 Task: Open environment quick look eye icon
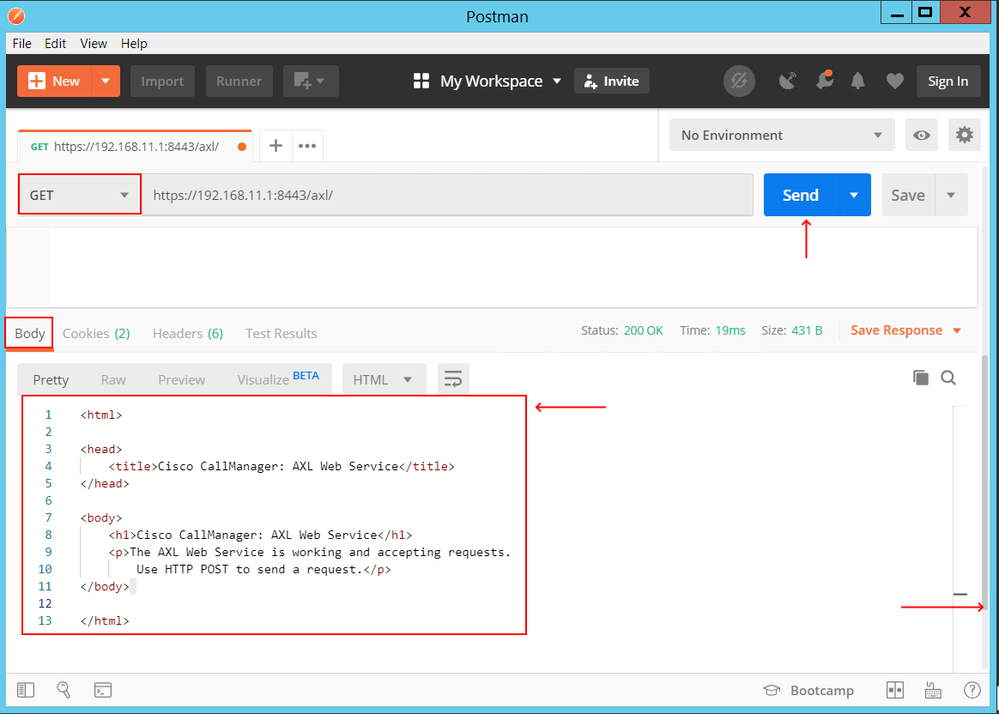tap(921, 135)
